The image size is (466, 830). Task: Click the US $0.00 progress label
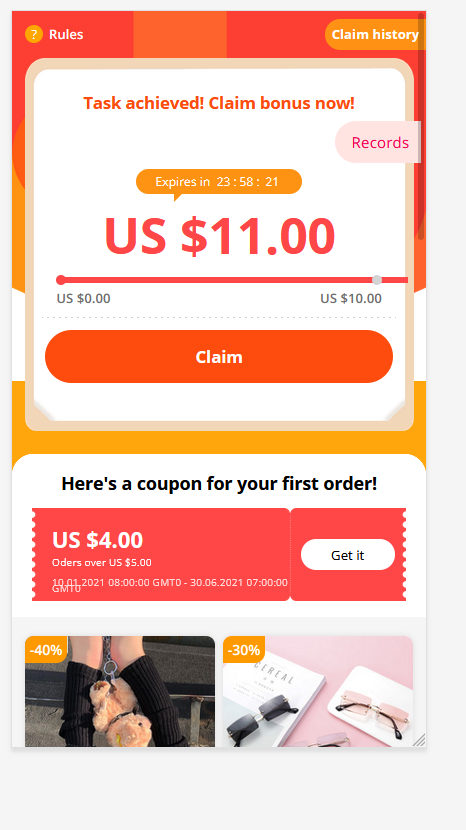click(x=84, y=299)
